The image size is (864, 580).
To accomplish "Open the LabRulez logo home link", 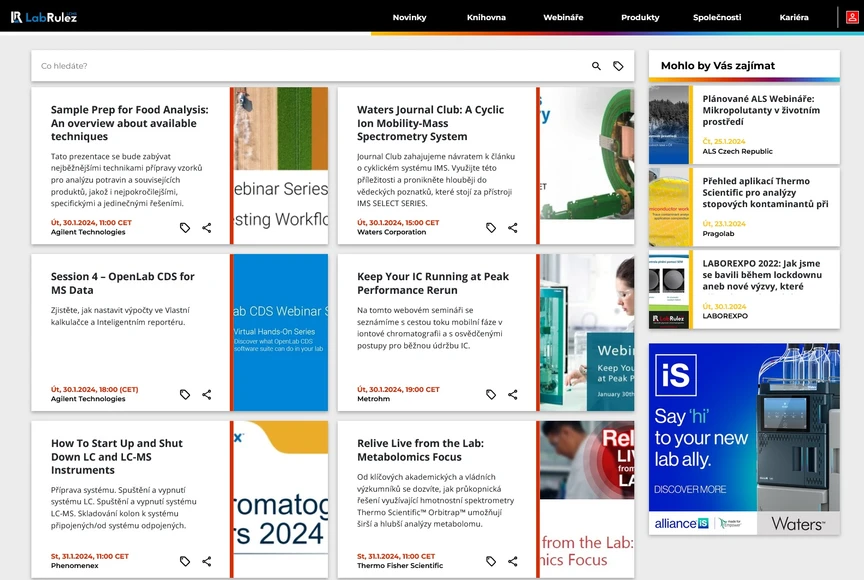I will tap(44, 17).
